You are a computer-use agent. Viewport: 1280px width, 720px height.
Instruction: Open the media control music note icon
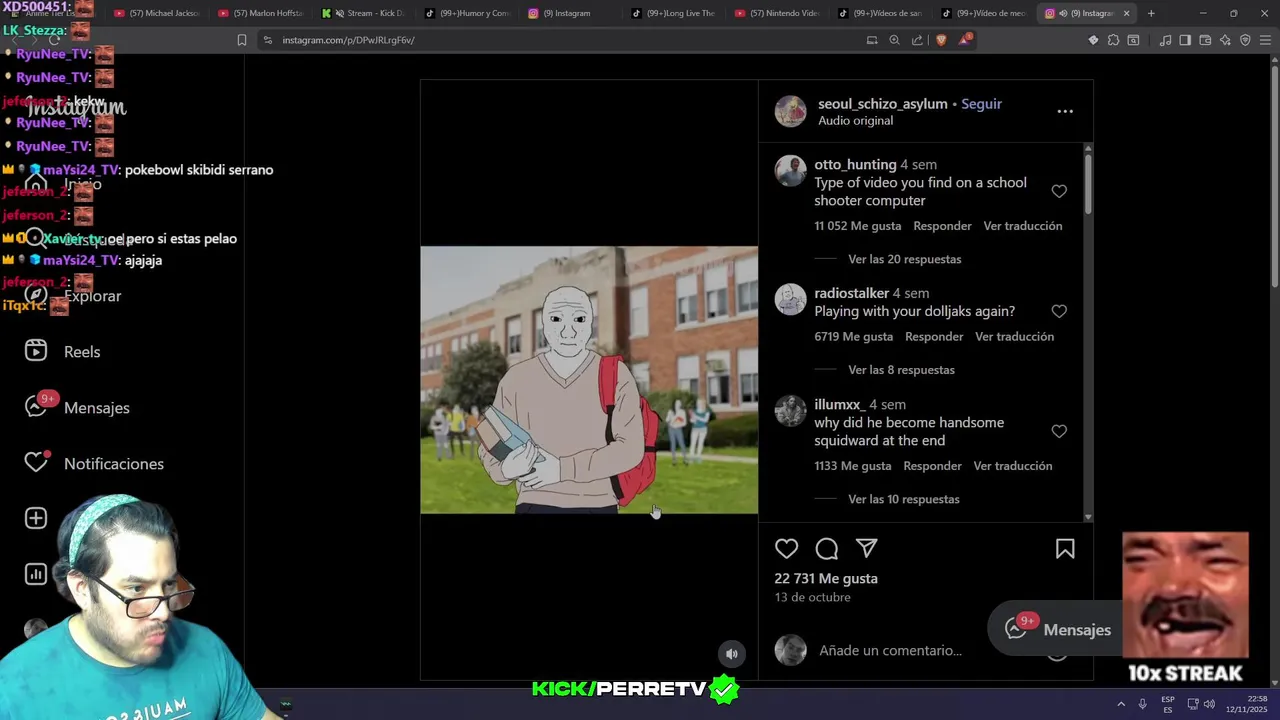point(1165,40)
